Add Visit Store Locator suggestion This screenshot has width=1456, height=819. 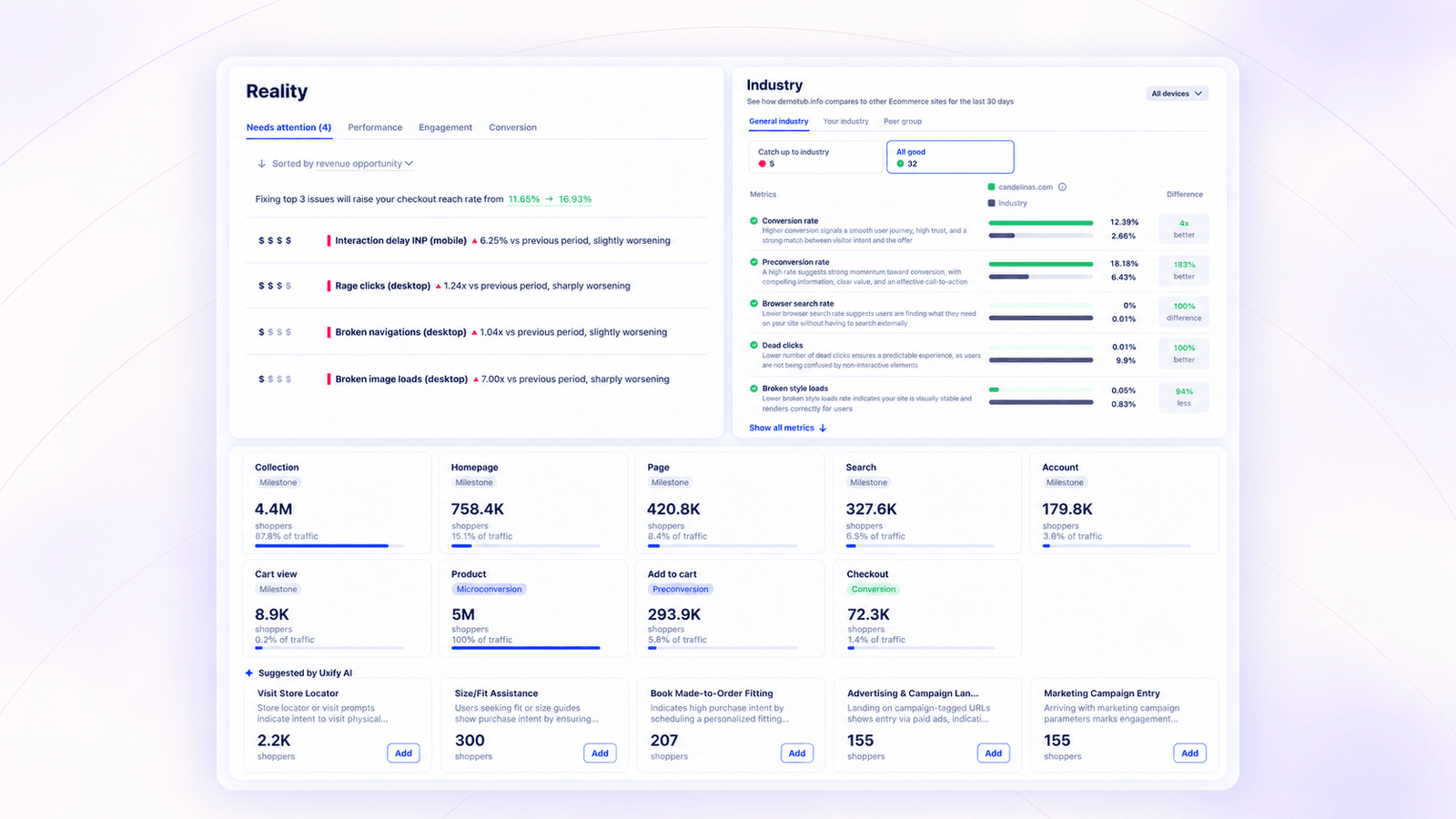coord(403,753)
